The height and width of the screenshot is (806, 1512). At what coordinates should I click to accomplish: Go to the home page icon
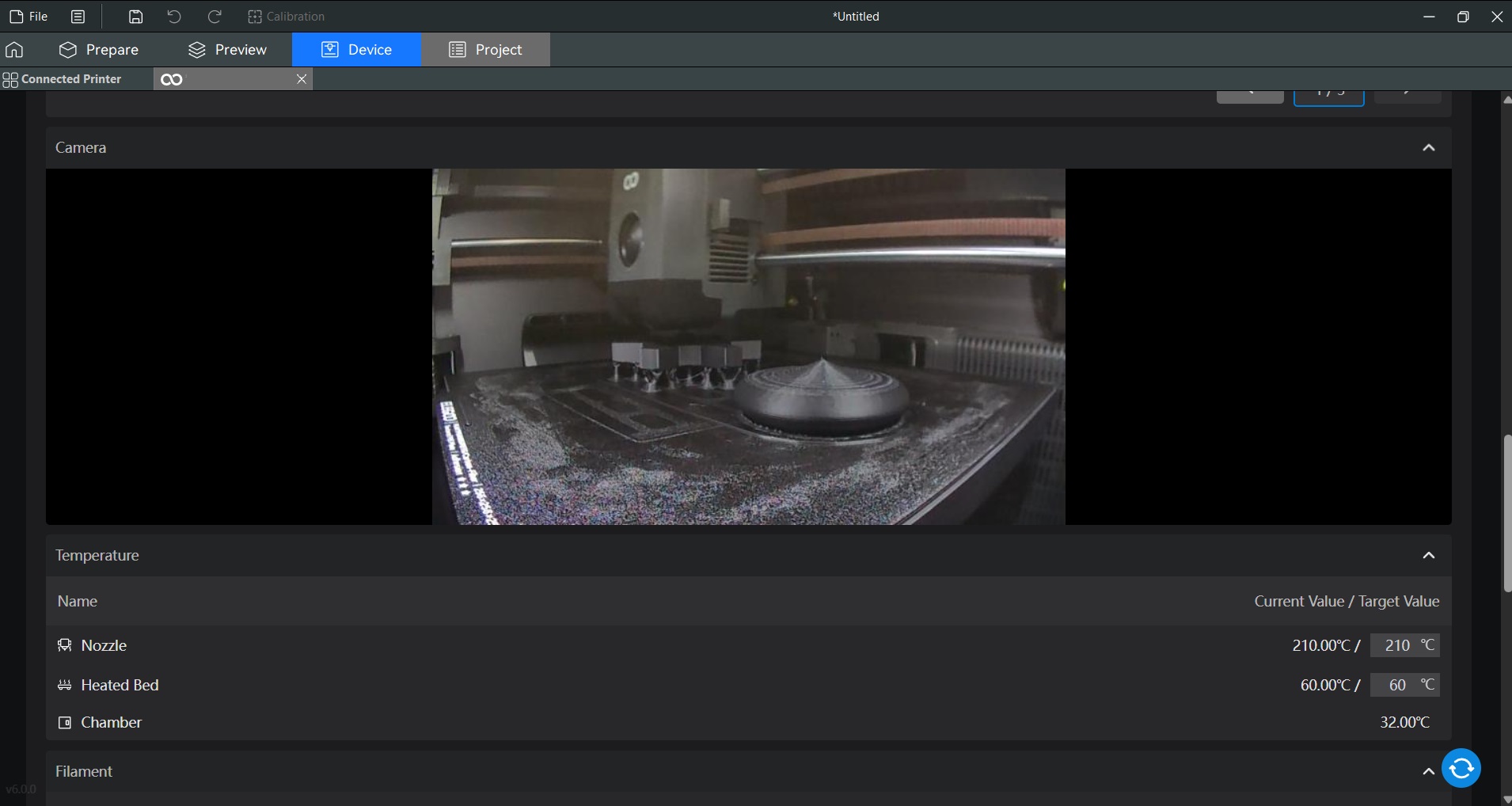[14, 50]
